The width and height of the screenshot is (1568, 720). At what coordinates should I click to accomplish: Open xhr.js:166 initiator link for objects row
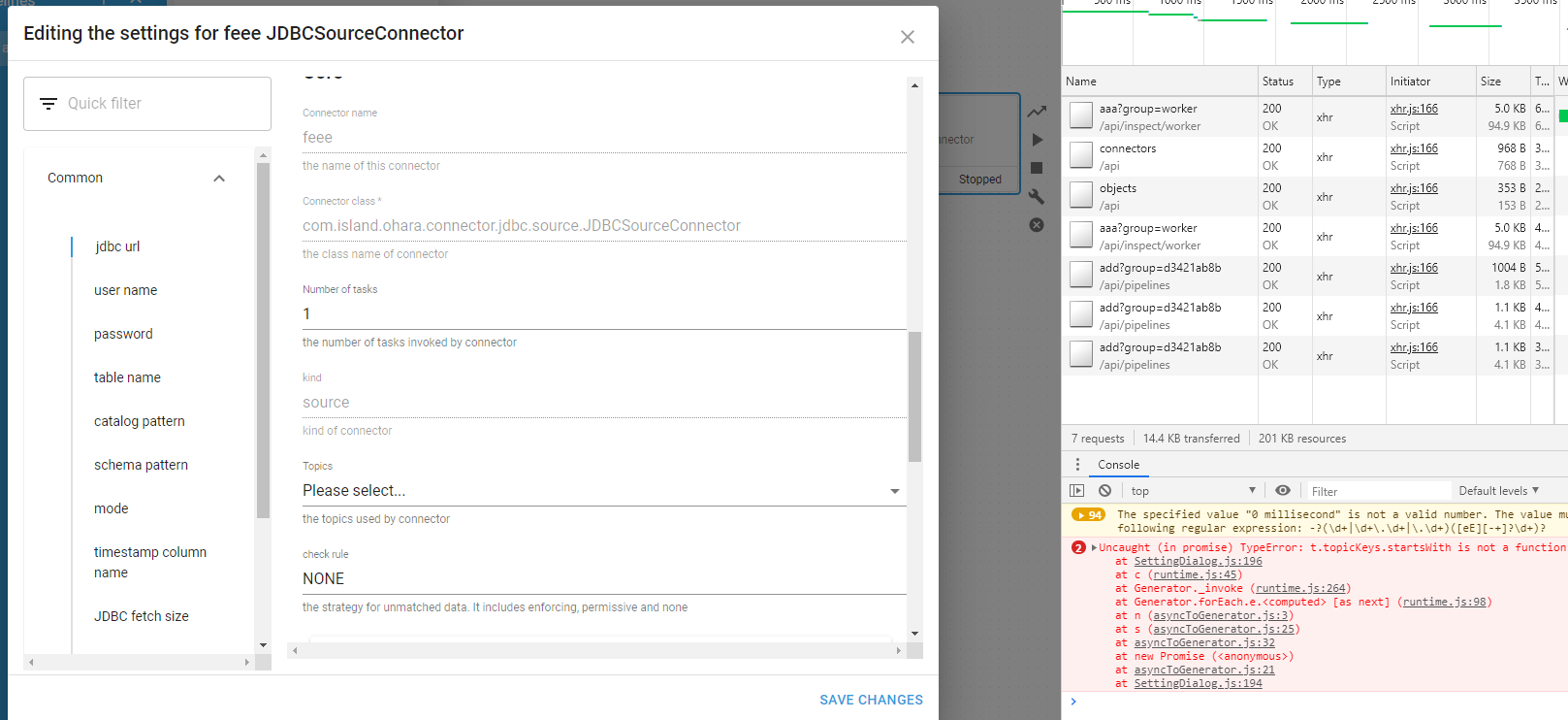click(1414, 188)
